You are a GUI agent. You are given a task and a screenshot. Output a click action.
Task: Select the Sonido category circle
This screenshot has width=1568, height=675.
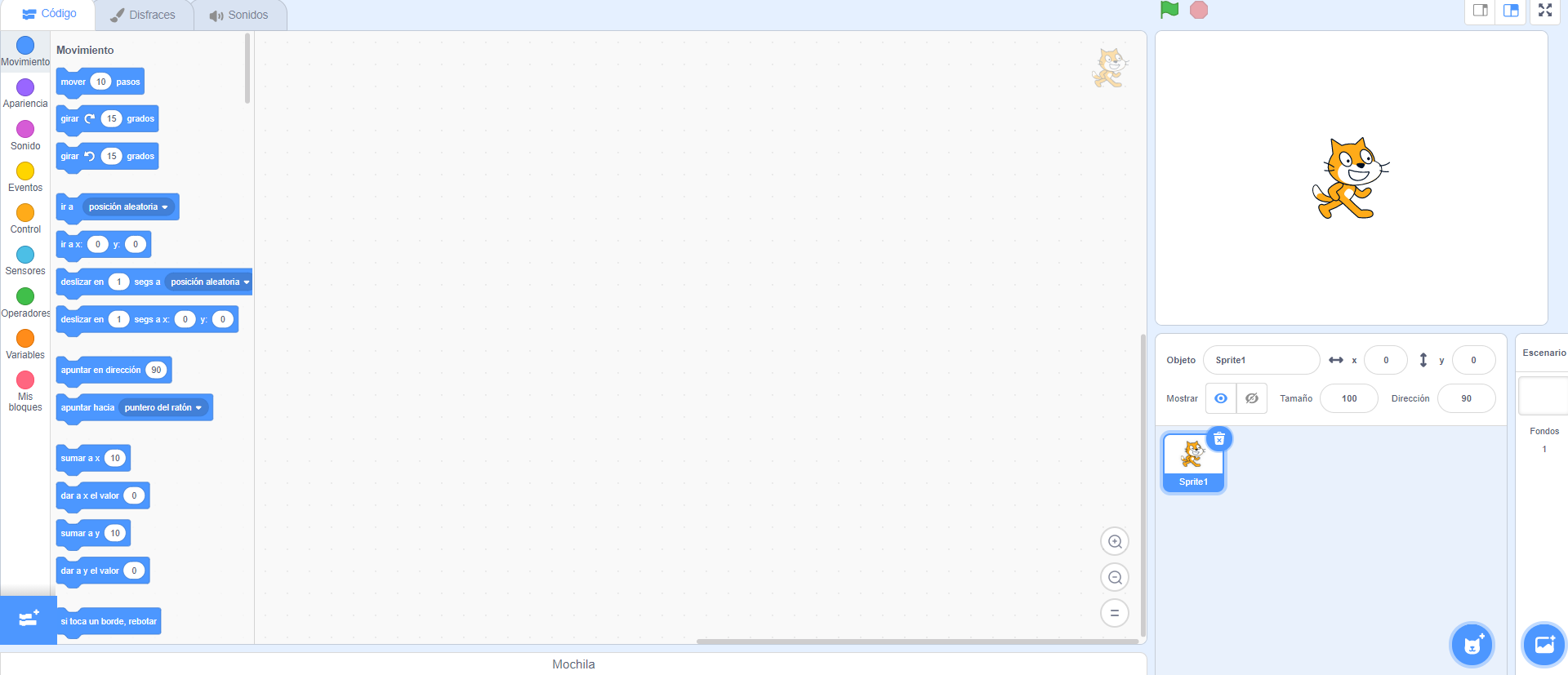click(x=25, y=129)
